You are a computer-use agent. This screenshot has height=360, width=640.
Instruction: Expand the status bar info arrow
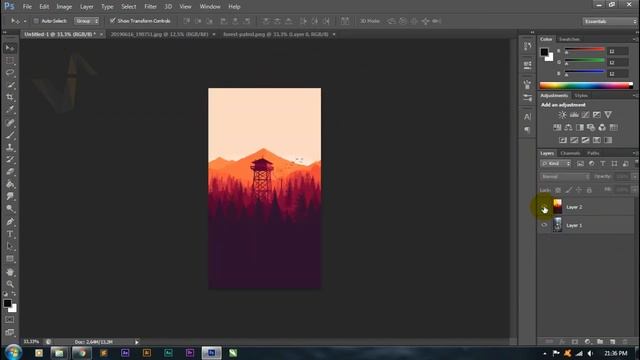point(137,342)
